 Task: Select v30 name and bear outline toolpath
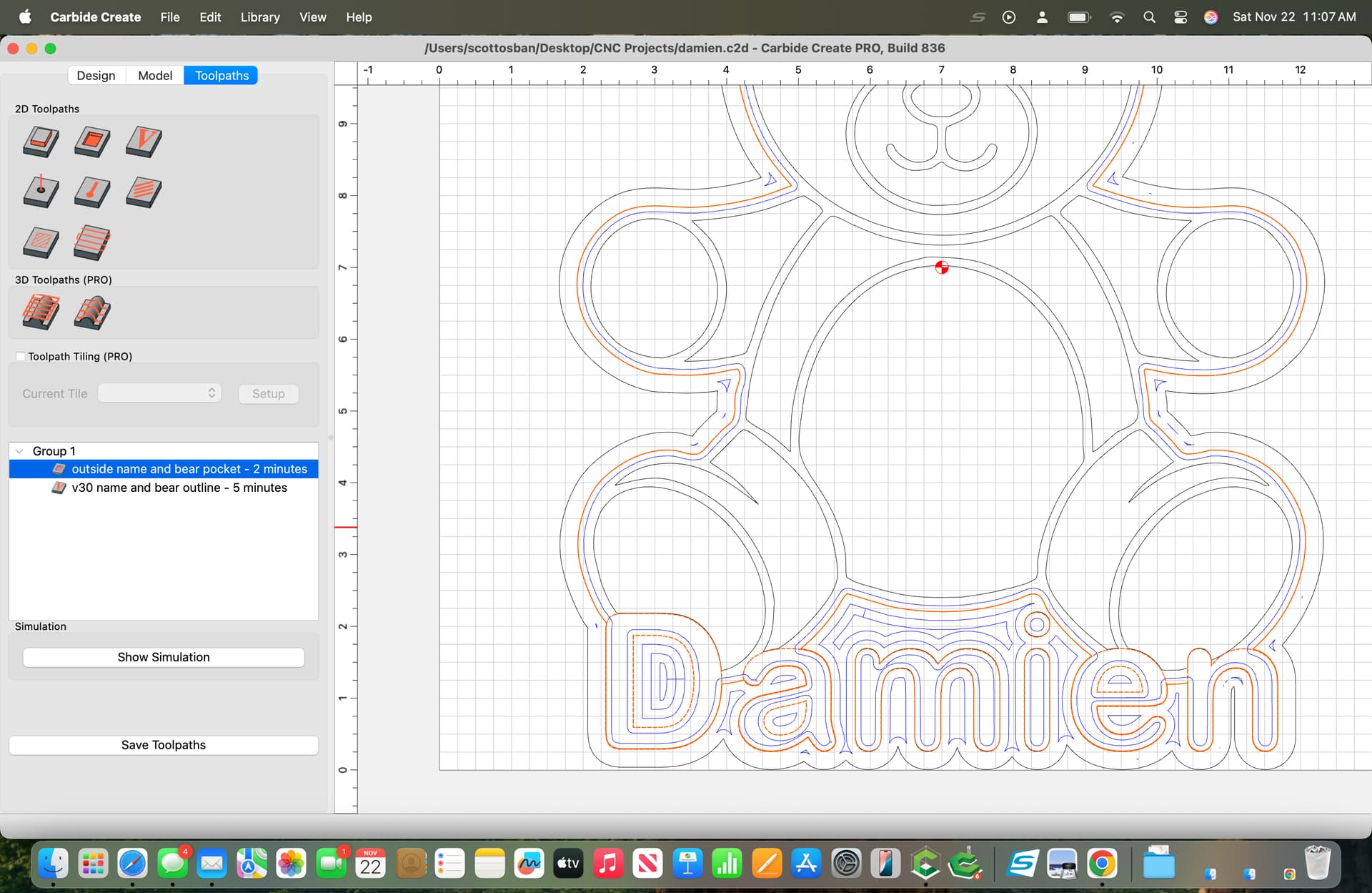[179, 488]
